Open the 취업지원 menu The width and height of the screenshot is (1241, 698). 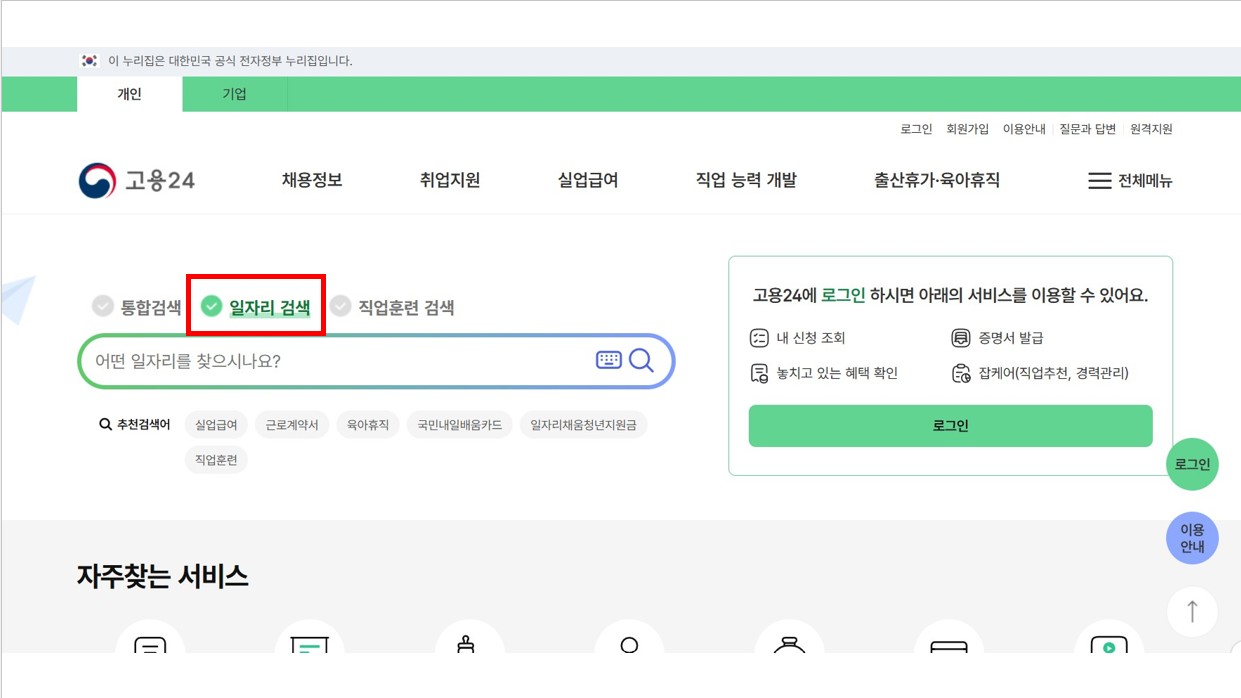coord(450,180)
